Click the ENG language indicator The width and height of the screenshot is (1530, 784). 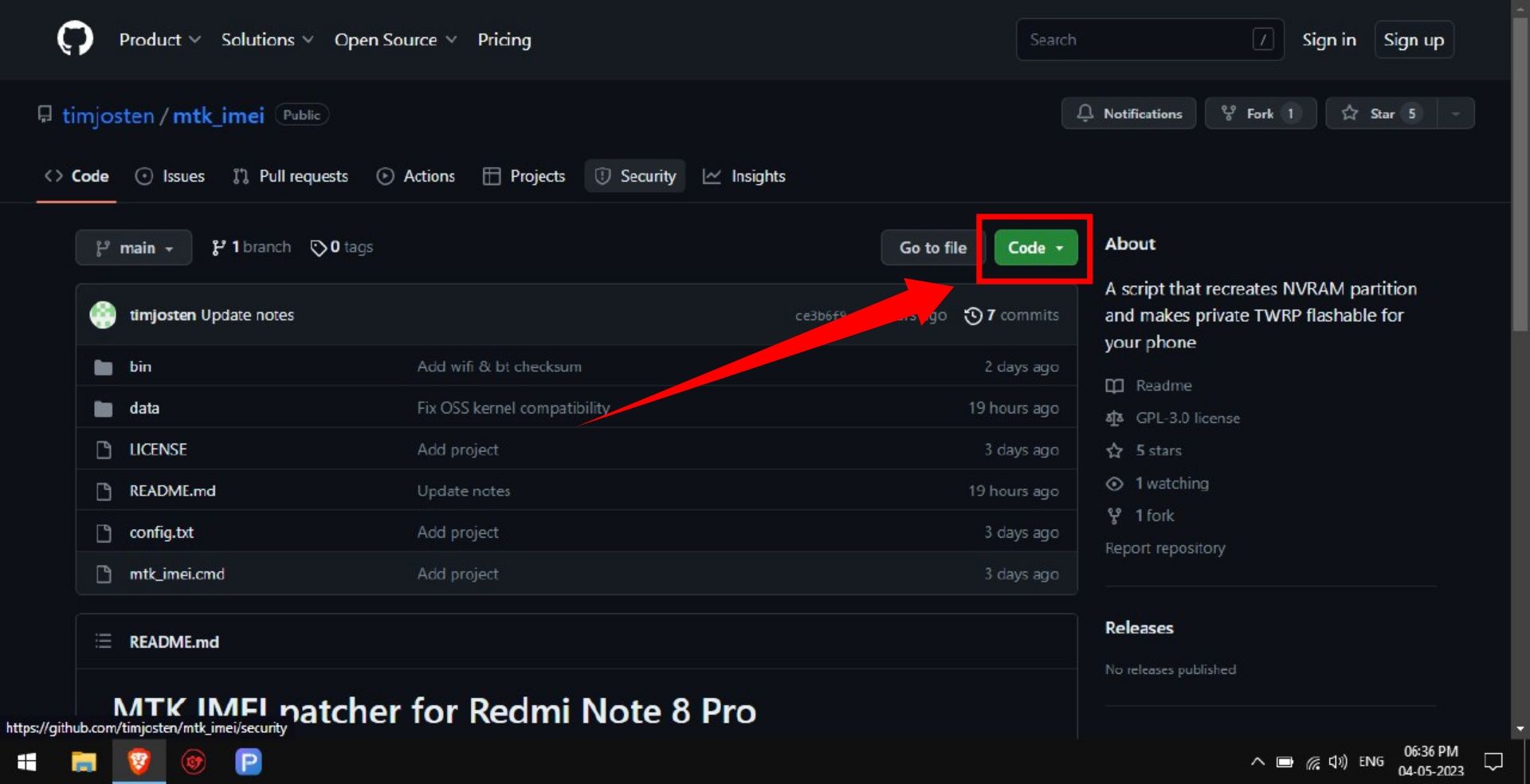[1371, 762]
